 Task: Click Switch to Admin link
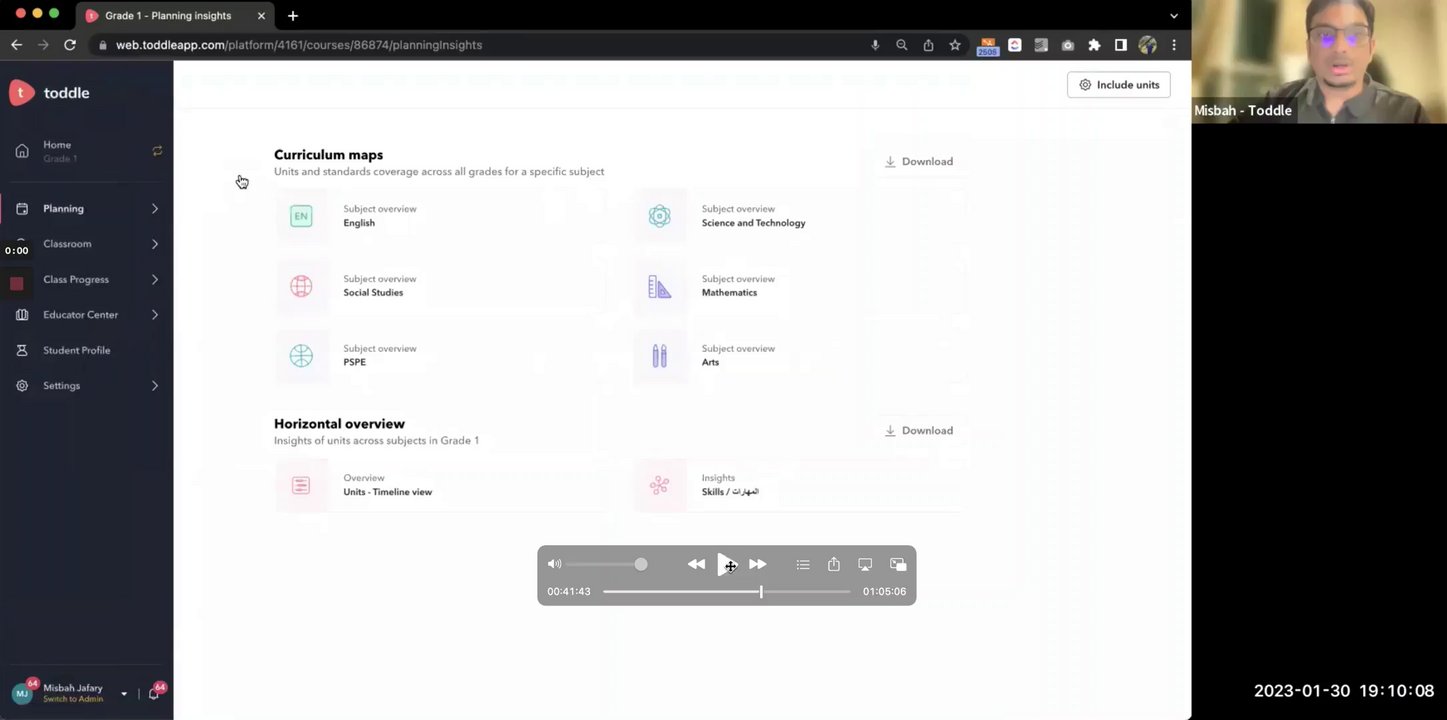(72, 699)
